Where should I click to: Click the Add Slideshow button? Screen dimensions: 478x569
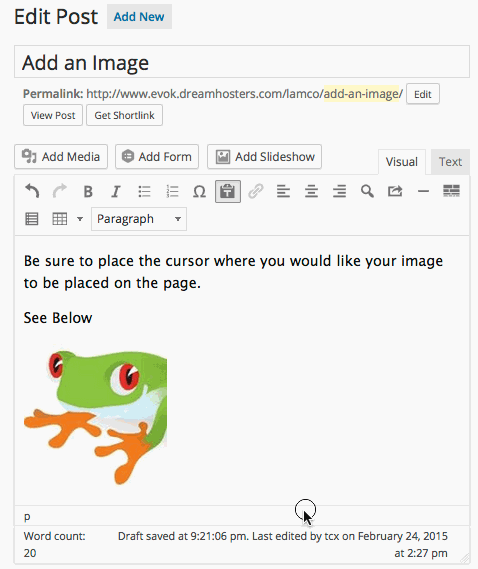tap(264, 157)
